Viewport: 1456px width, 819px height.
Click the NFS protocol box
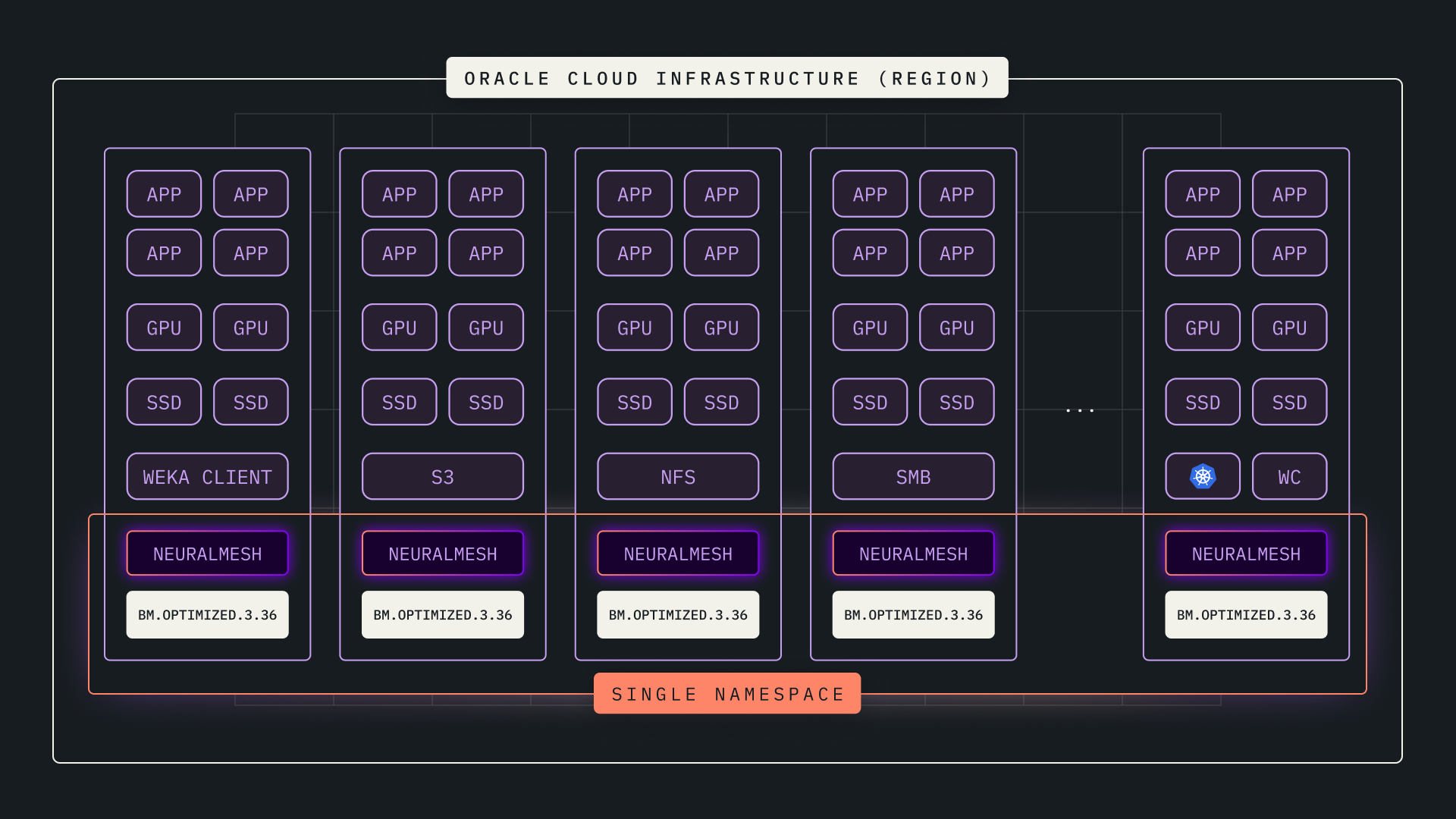678,476
